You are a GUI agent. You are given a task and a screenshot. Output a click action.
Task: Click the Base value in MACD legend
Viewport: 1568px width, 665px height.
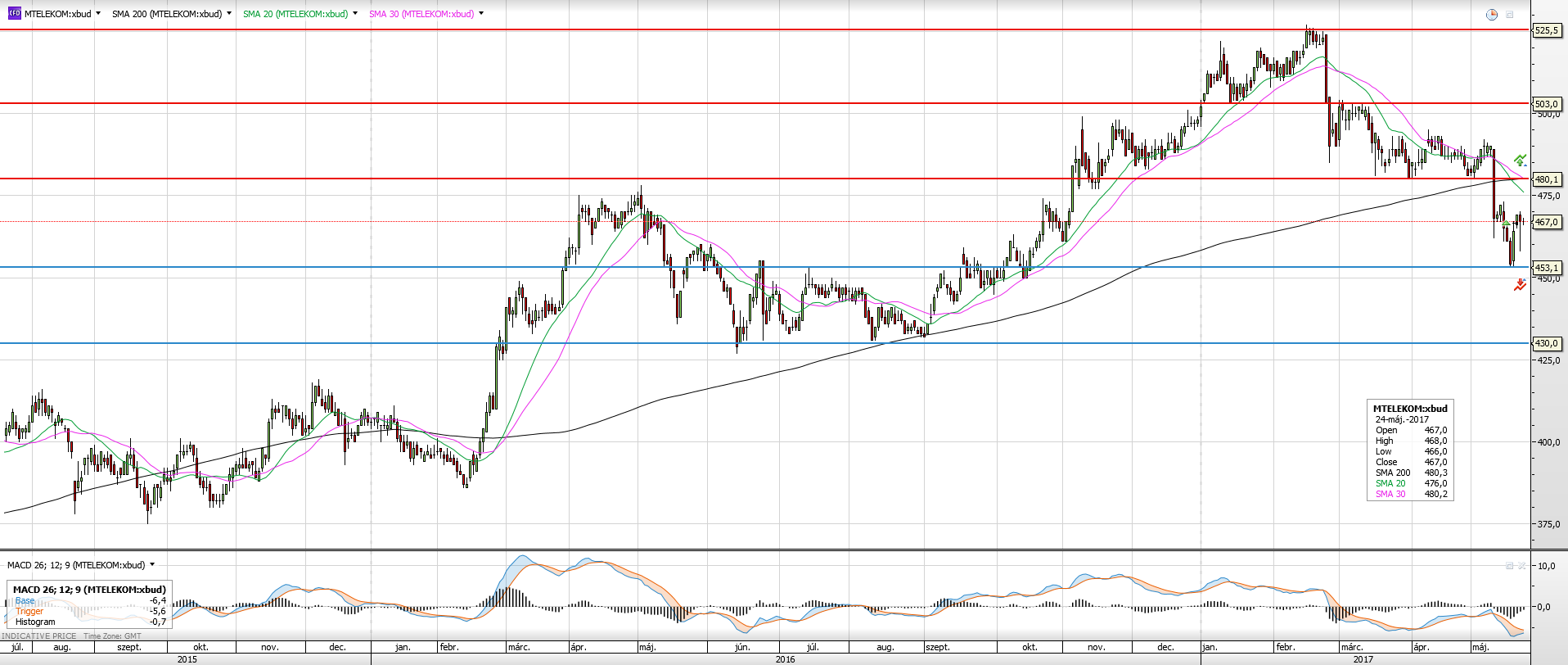(158, 600)
